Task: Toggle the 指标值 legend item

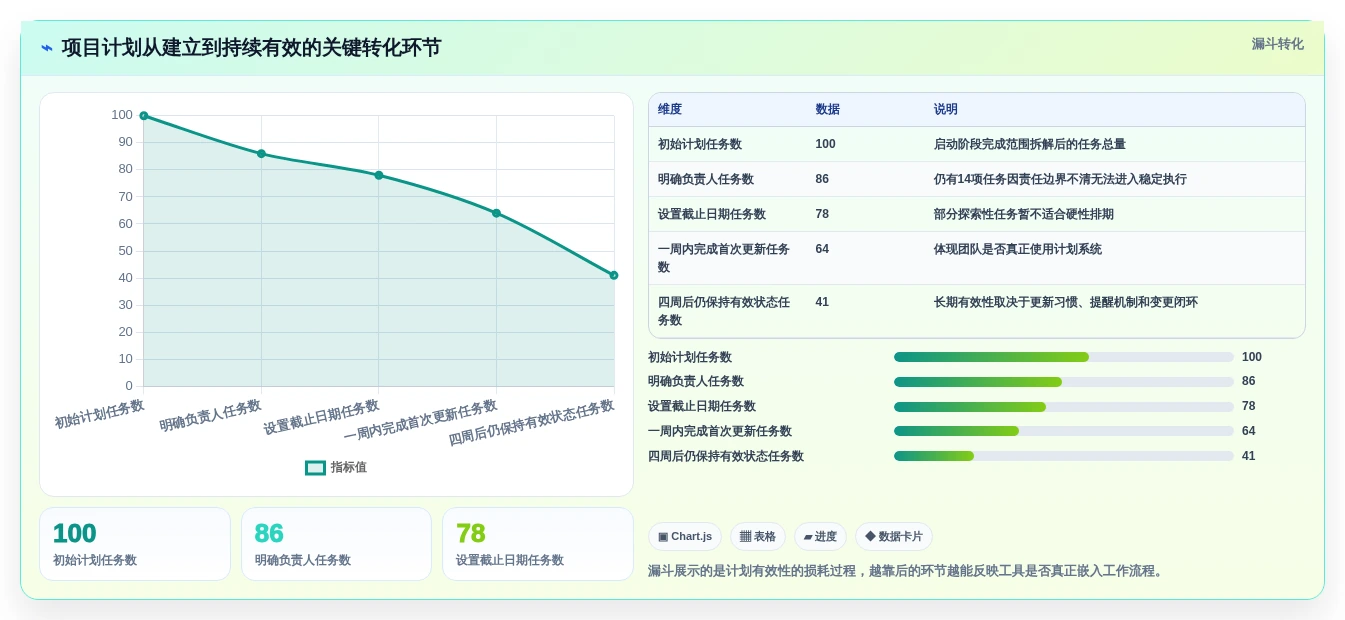Action: (336, 467)
